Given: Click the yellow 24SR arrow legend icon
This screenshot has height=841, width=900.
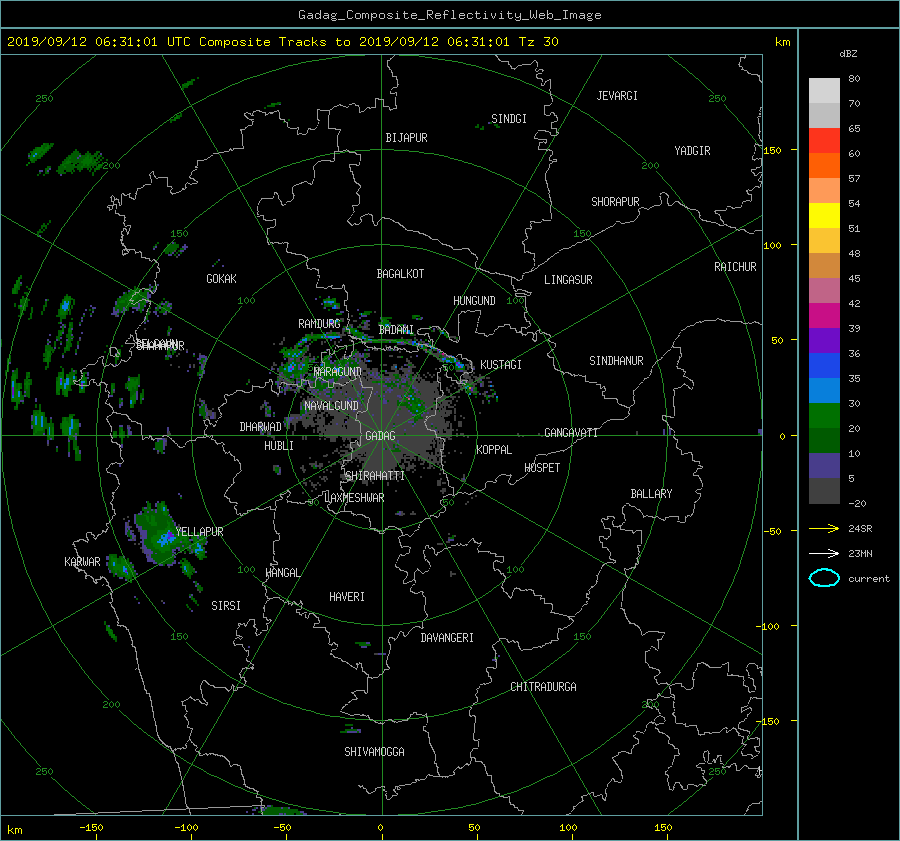Looking at the screenshot, I should coord(824,528).
